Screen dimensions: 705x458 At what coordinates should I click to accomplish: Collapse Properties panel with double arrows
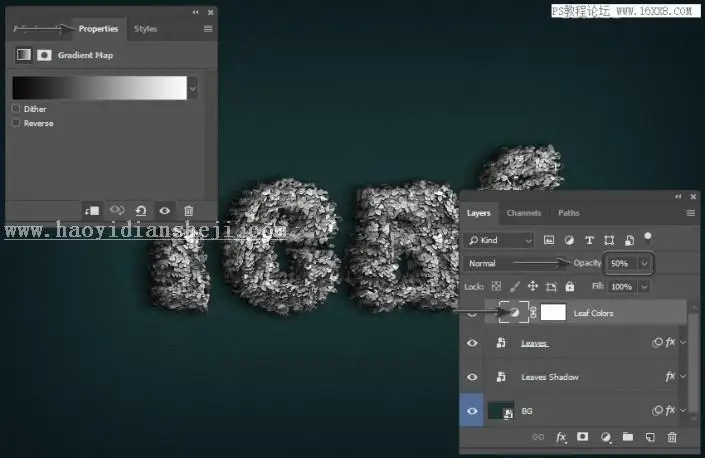195,12
